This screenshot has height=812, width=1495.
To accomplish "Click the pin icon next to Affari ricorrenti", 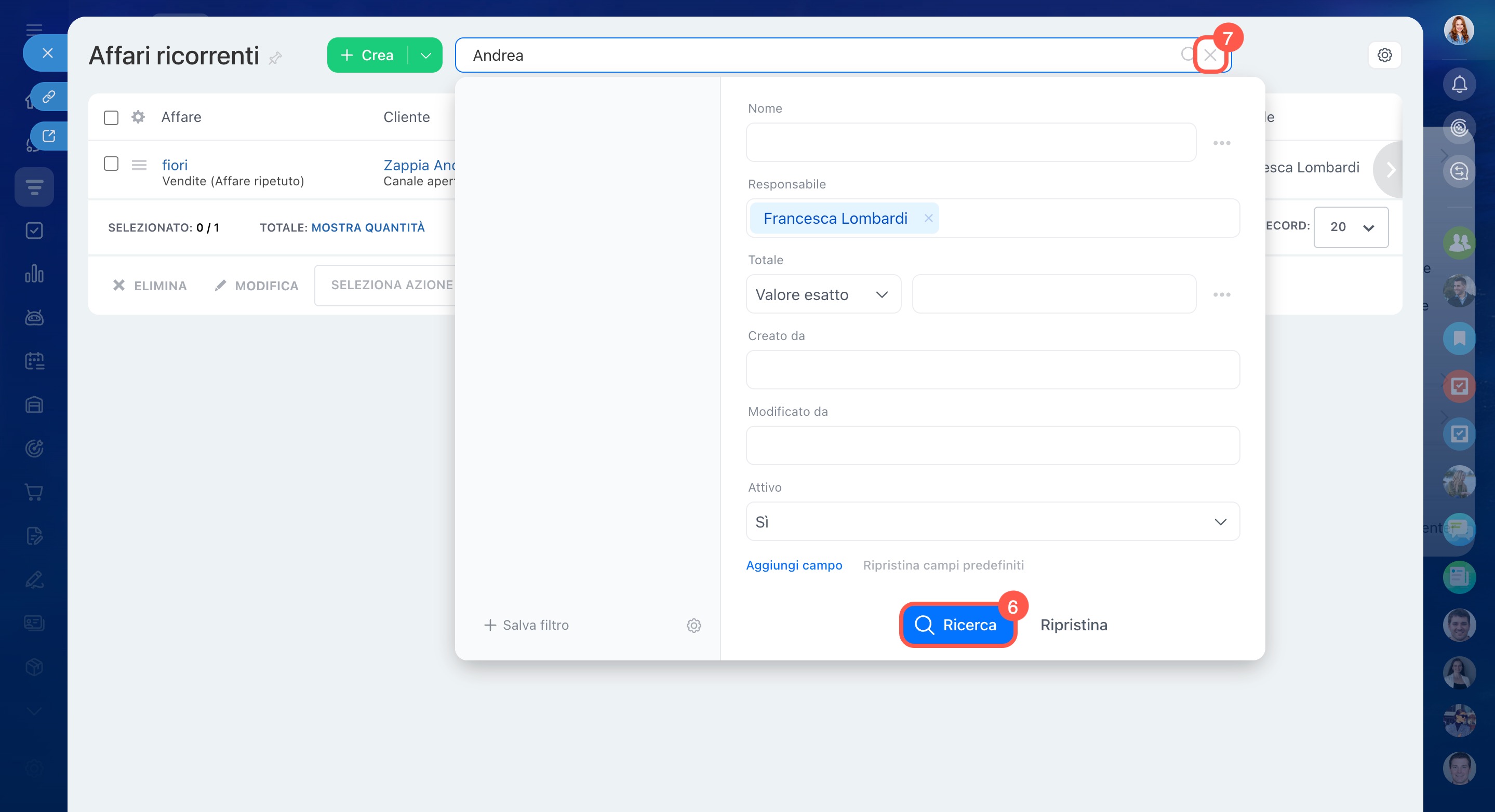I will [x=276, y=58].
